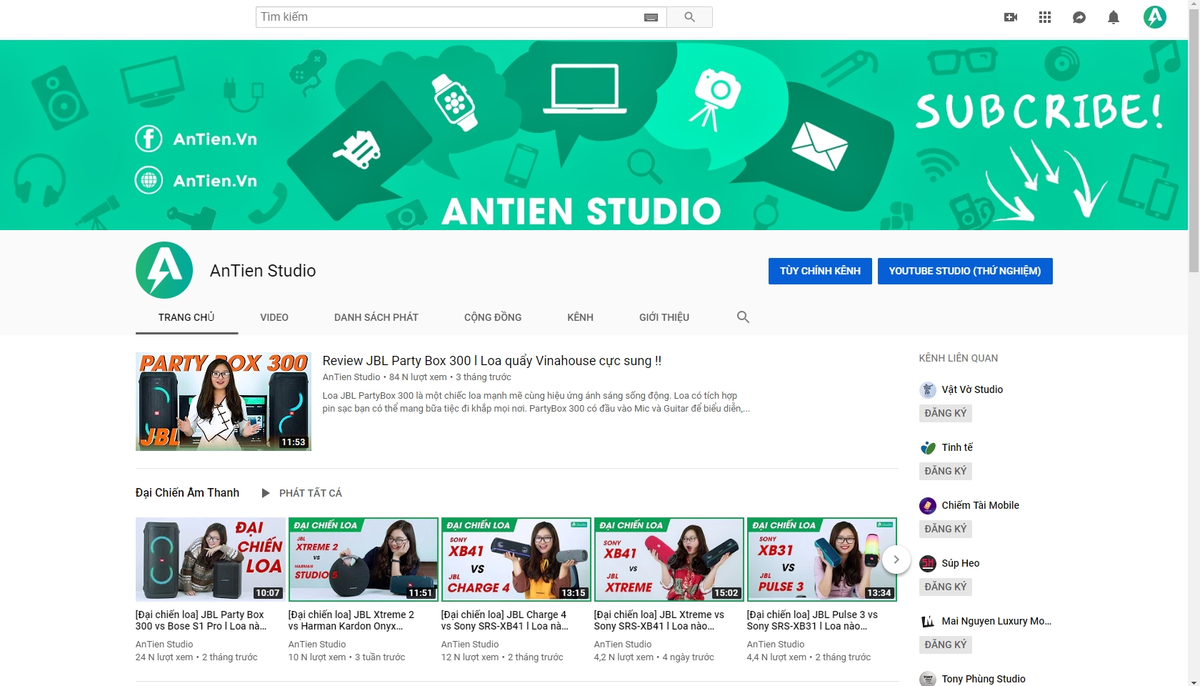Image resolution: width=1200 pixels, height=686 pixels.
Task: Open JBL Charge 4 vs Sony XB41 thumbnail
Action: click(x=516, y=559)
